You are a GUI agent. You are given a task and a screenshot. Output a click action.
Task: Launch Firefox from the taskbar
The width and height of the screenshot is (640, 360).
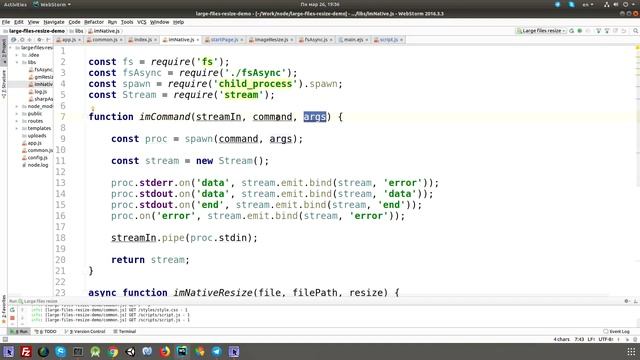(165, 351)
